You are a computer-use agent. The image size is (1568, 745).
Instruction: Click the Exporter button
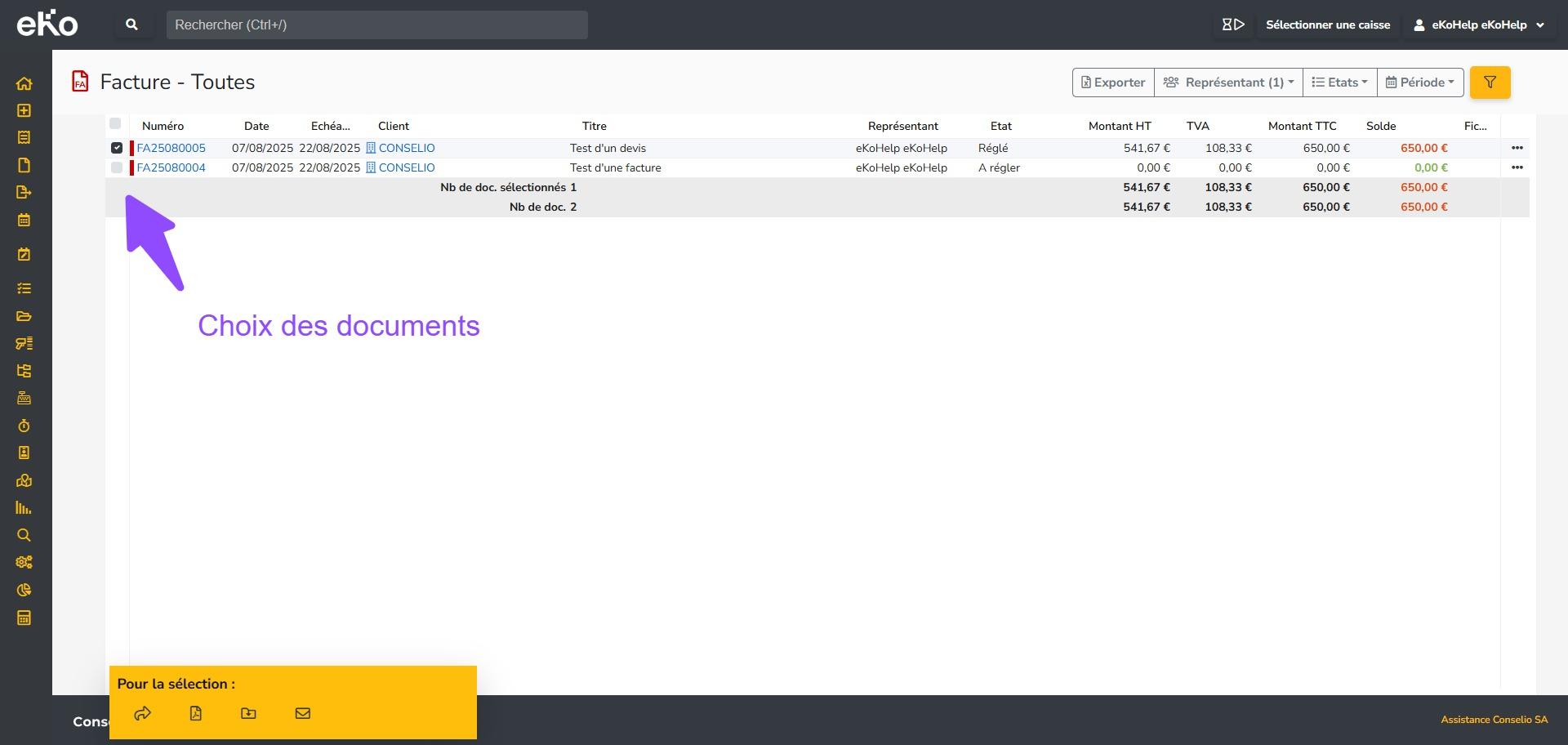point(1113,83)
